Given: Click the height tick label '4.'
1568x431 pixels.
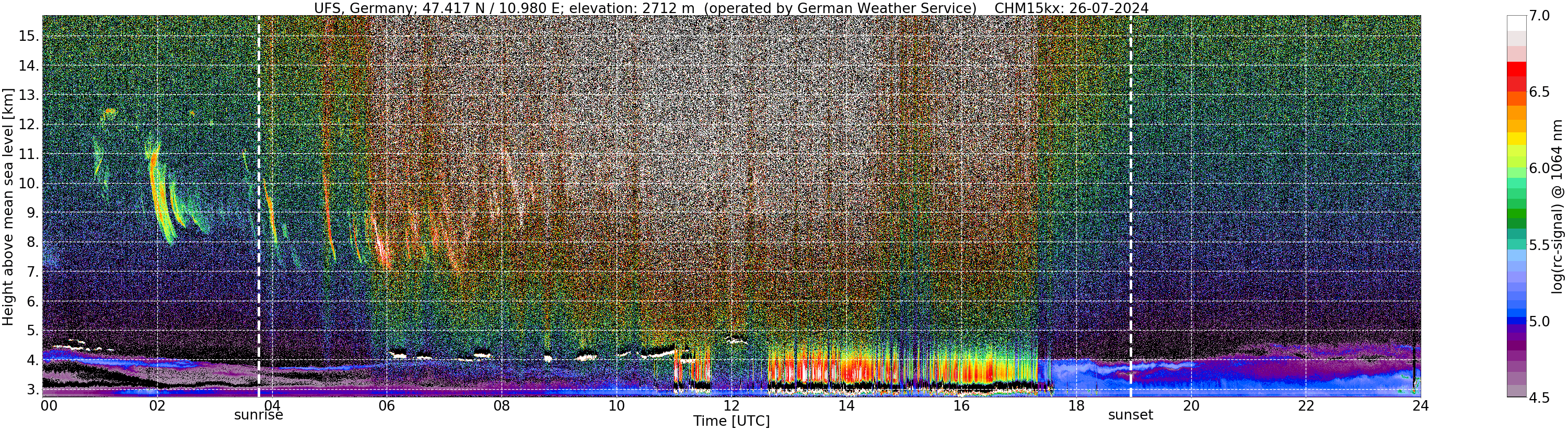Looking at the screenshot, I should tap(33, 360).
